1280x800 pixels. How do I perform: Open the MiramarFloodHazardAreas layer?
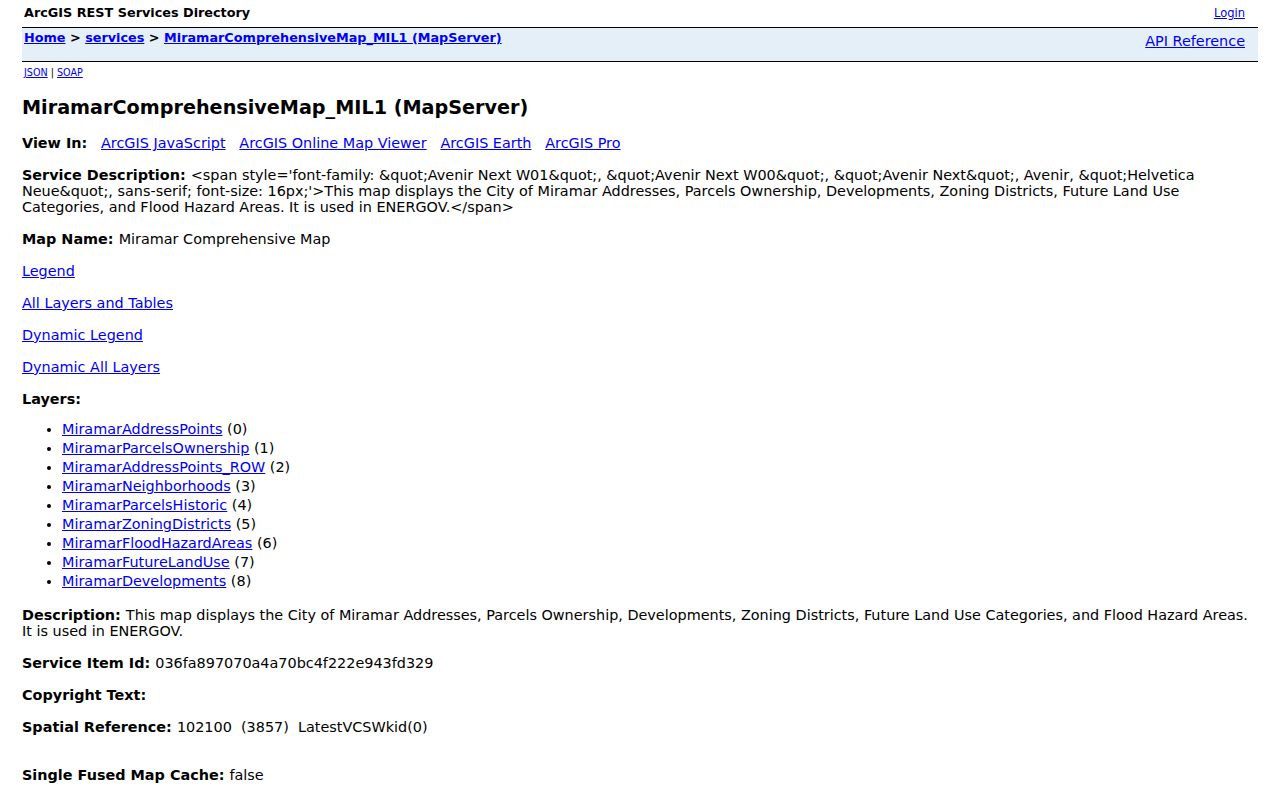point(157,543)
